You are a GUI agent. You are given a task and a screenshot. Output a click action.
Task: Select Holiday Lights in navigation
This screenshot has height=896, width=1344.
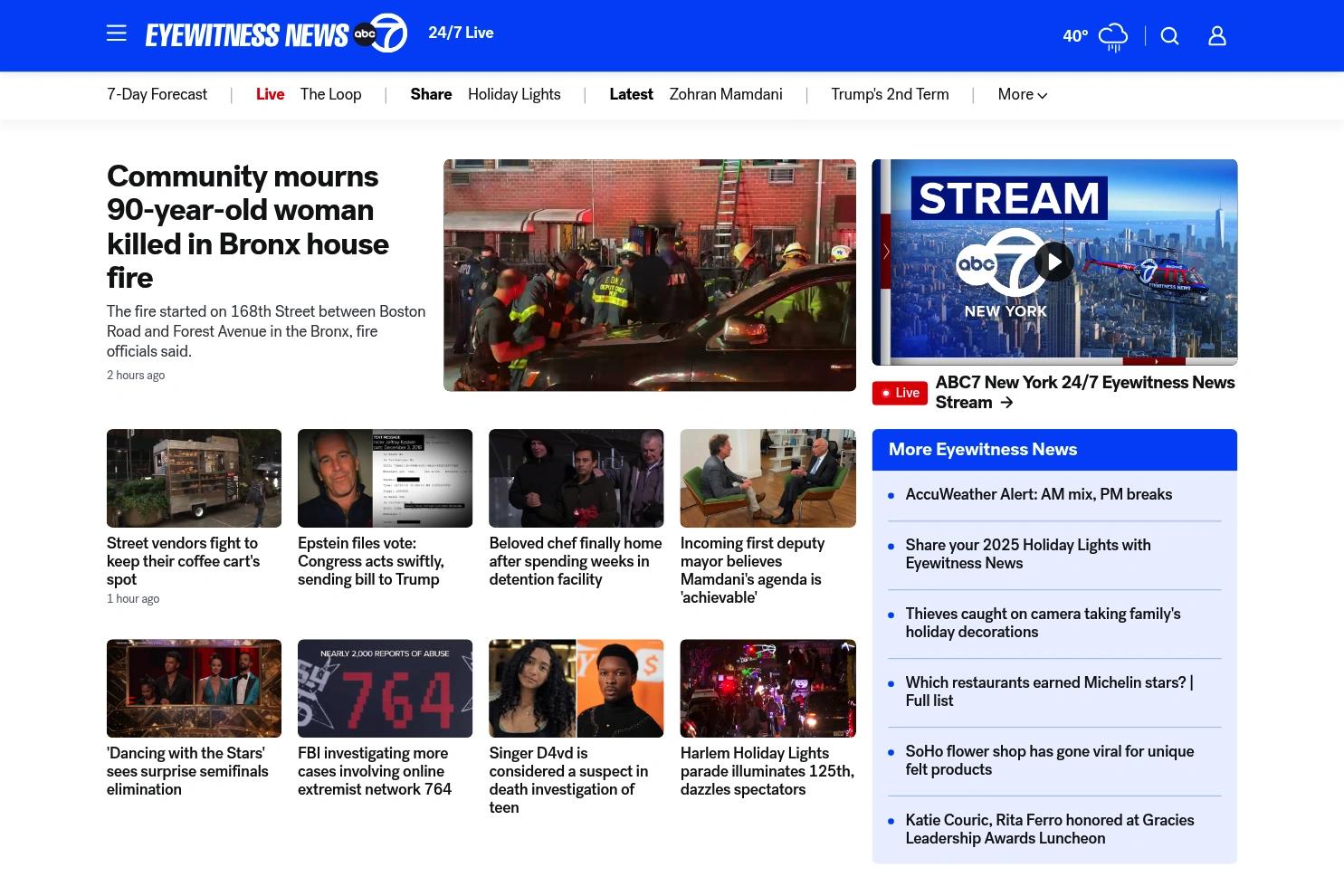tap(514, 94)
